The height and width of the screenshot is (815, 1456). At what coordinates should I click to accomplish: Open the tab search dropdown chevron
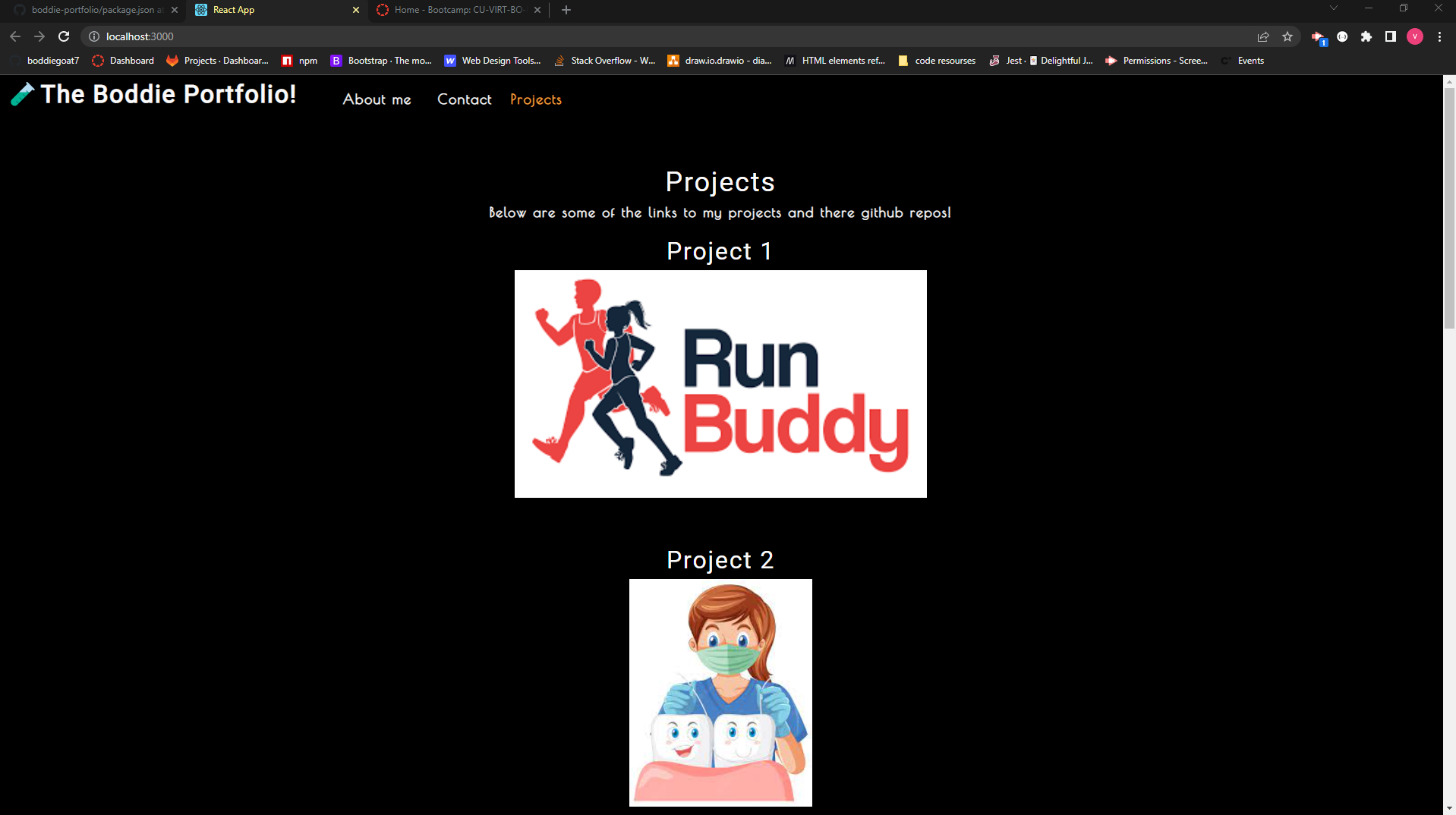pos(1334,8)
